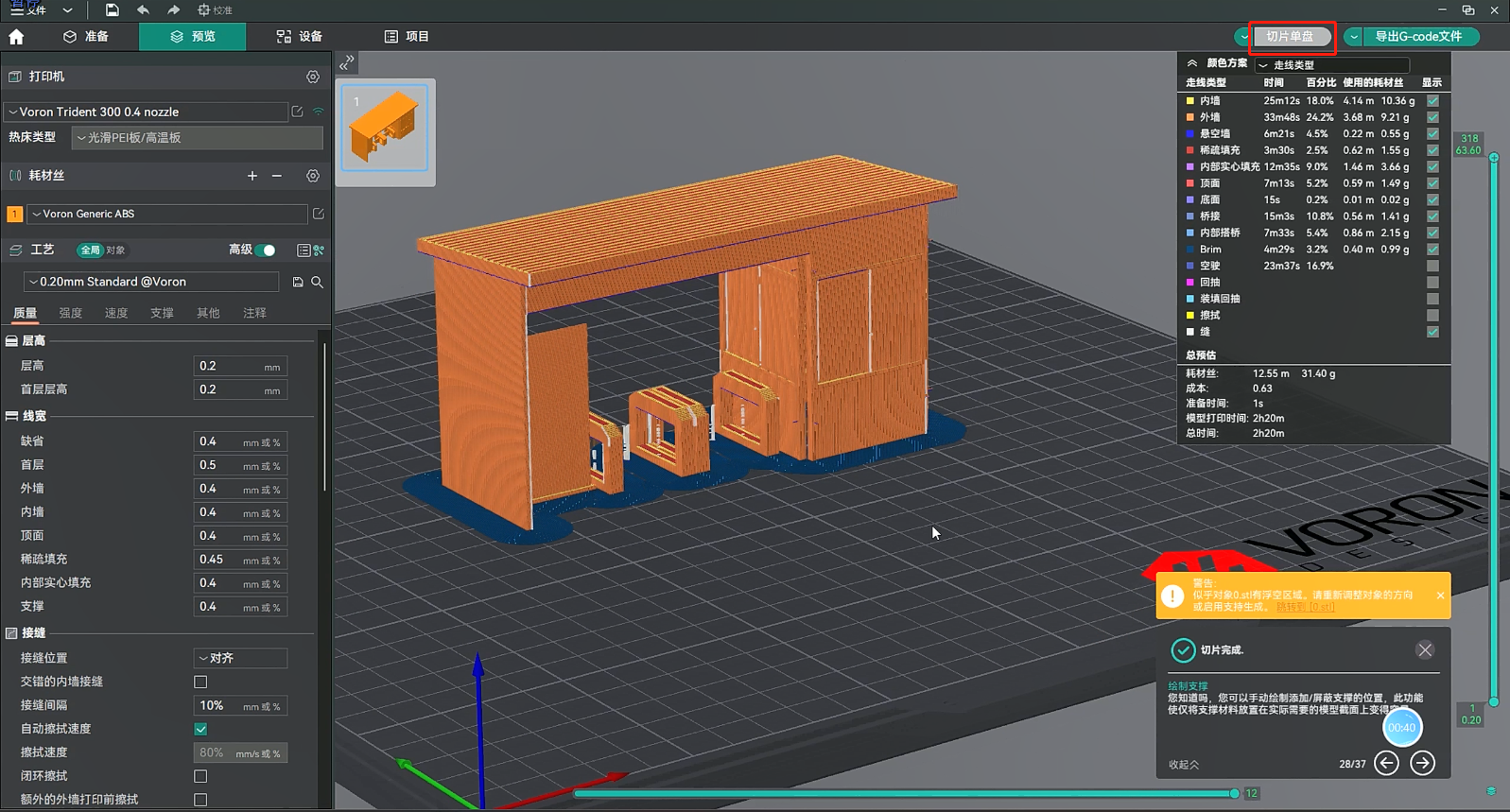Expand the 0.20mm Standard process preset list

pos(151,282)
